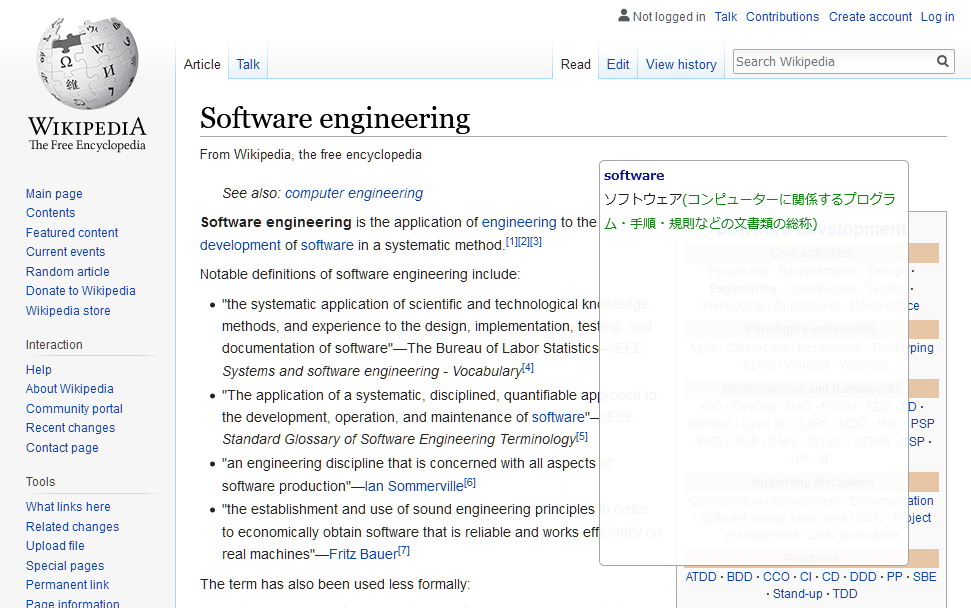Open the Fritz Bauer article link
The image size is (971, 608).
pyautogui.click(x=363, y=553)
